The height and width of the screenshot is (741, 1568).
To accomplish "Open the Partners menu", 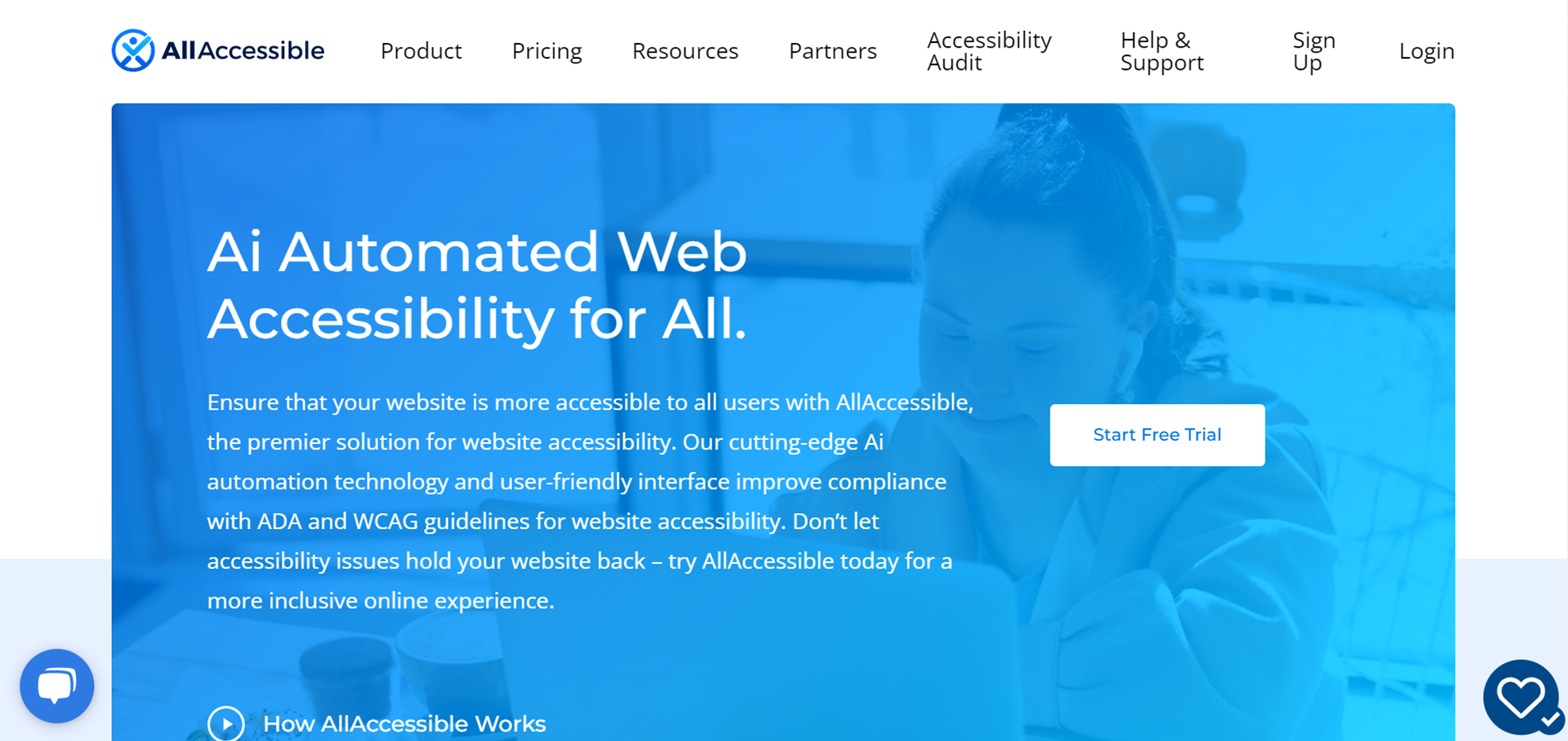I will pos(833,51).
